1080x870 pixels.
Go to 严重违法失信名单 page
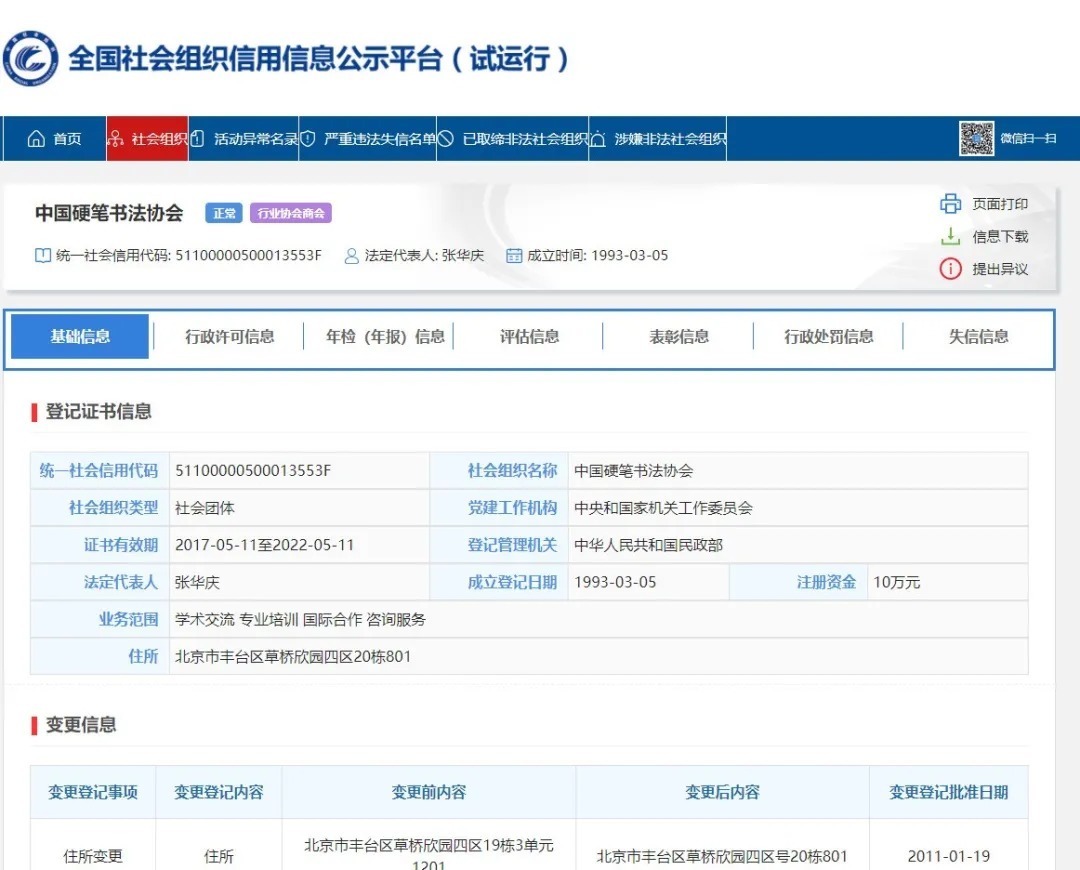(x=369, y=139)
